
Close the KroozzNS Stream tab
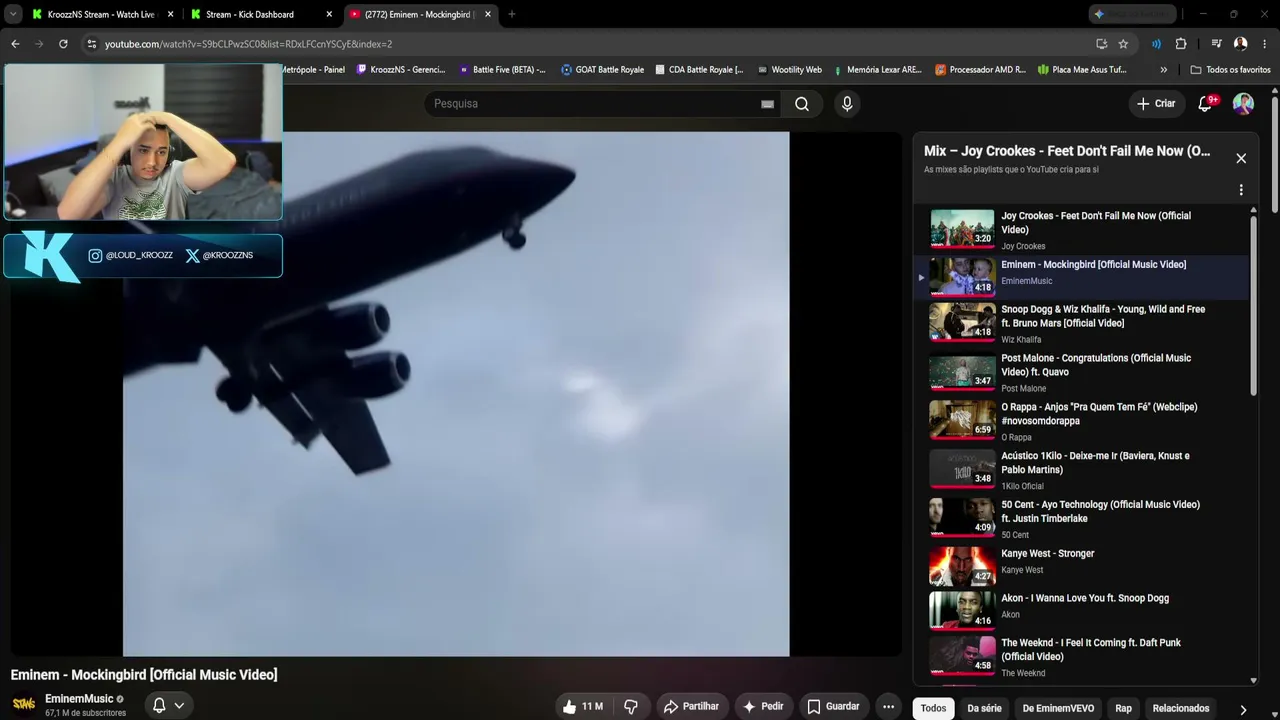pos(170,14)
